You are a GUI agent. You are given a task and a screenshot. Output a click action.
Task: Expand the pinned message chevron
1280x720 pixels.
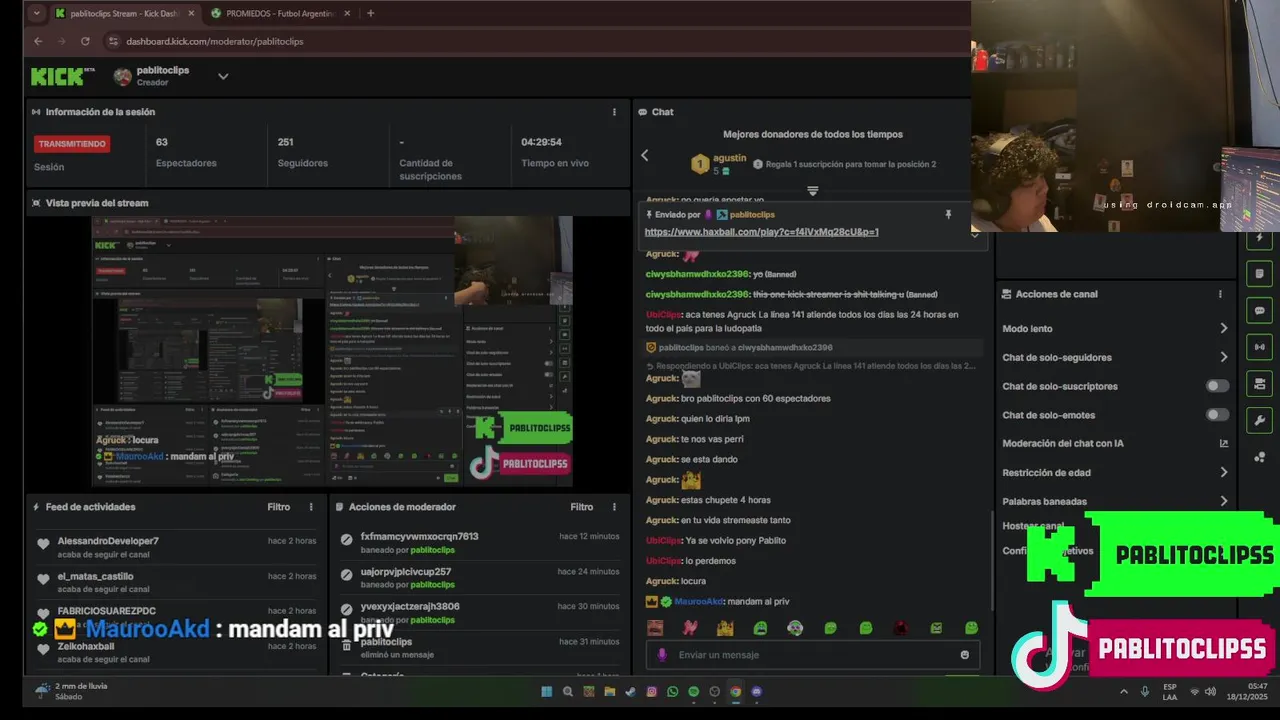tap(975, 235)
